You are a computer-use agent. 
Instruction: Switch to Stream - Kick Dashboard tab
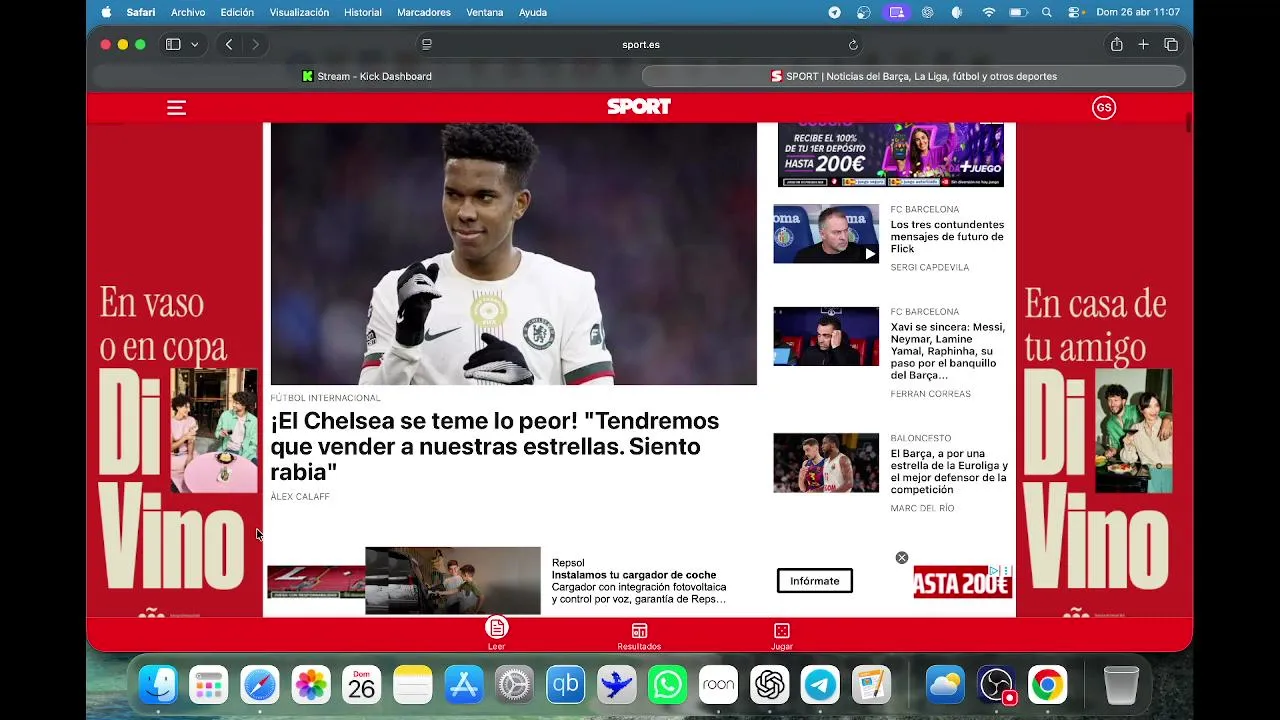[366, 76]
